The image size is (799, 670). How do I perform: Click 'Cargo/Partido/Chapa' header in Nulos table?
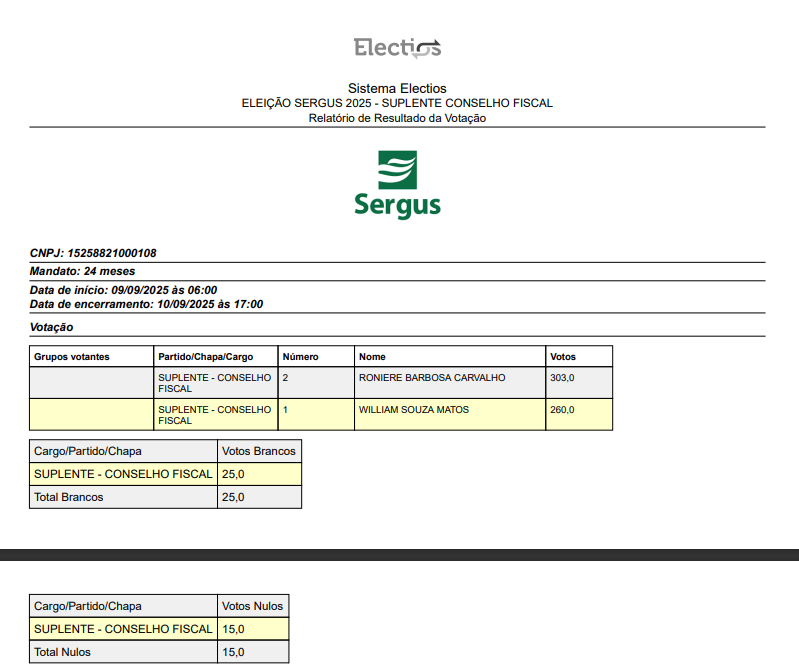pos(123,606)
